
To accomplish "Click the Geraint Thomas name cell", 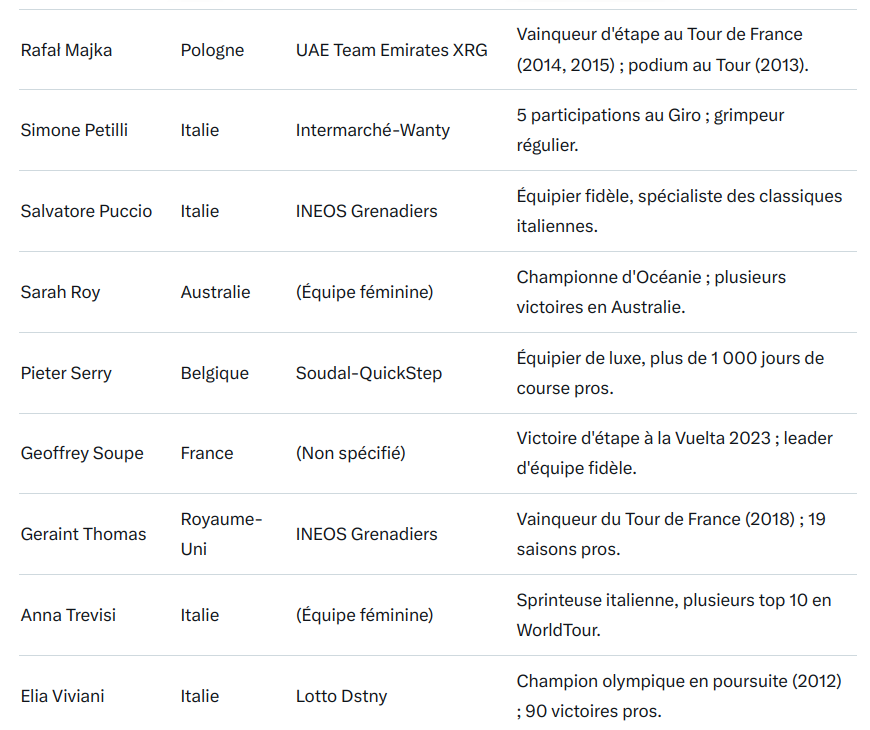I will (83, 534).
